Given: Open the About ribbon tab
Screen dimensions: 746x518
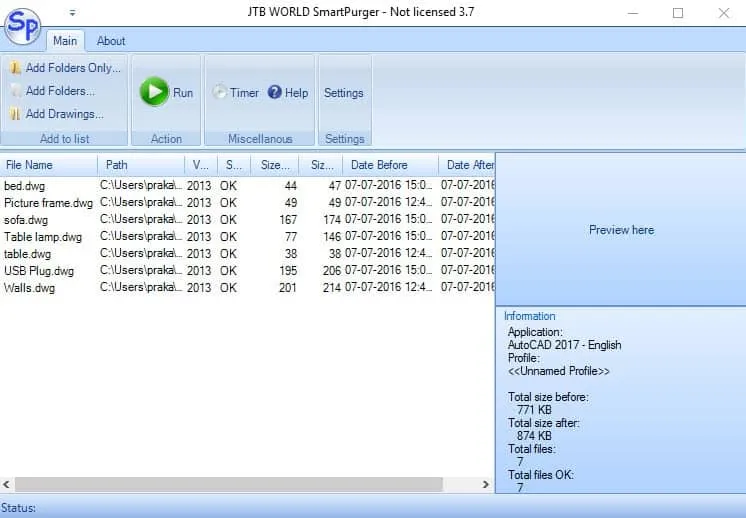Looking at the screenshot, I should 111,41.
